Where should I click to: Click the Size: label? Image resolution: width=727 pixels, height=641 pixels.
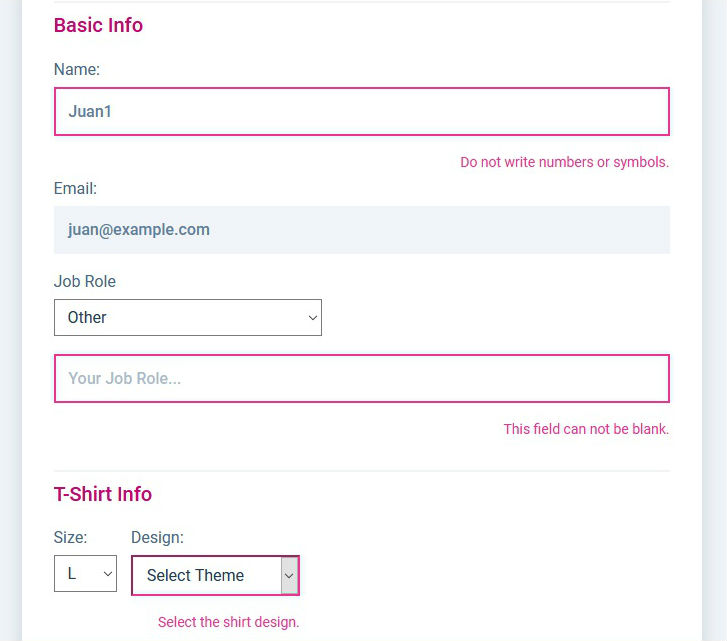tap(70, 538)
